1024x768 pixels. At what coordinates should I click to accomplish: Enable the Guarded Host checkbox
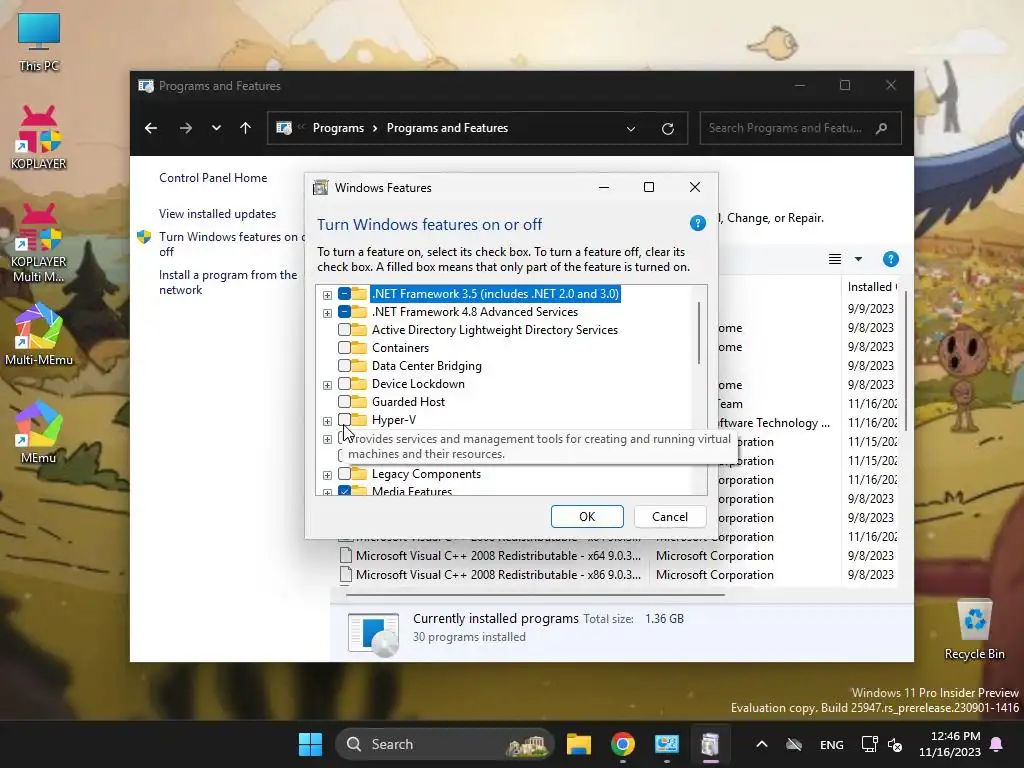344,402
